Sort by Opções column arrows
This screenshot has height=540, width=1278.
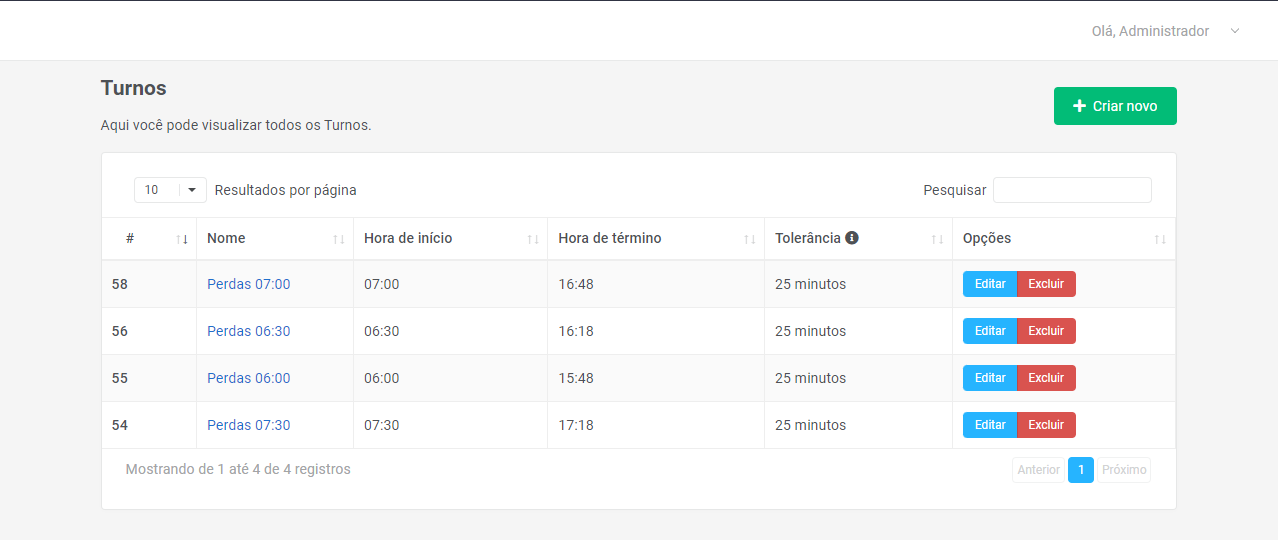point(1160,239)
